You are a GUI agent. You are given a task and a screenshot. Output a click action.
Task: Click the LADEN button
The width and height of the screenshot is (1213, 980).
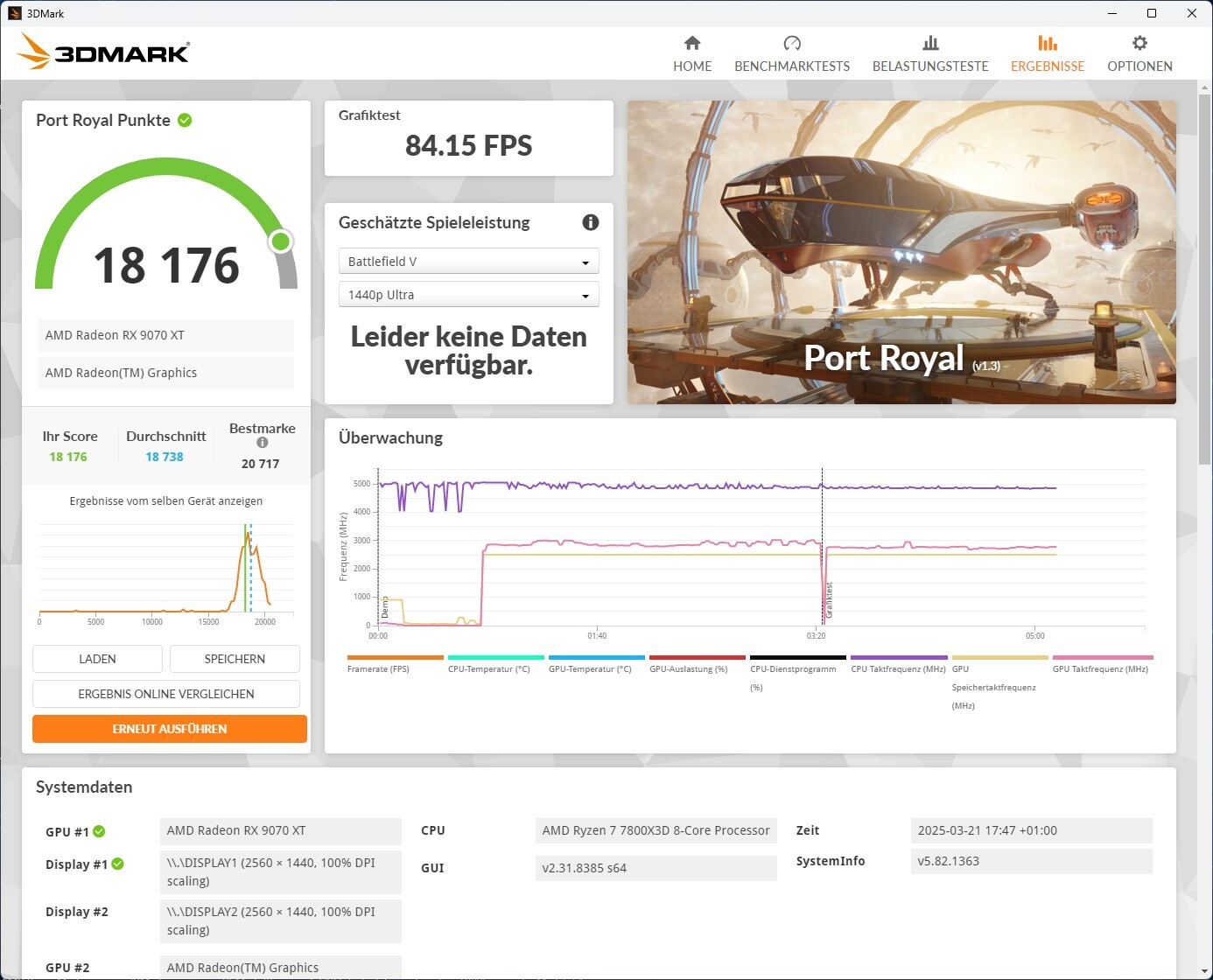click(97, 659)
